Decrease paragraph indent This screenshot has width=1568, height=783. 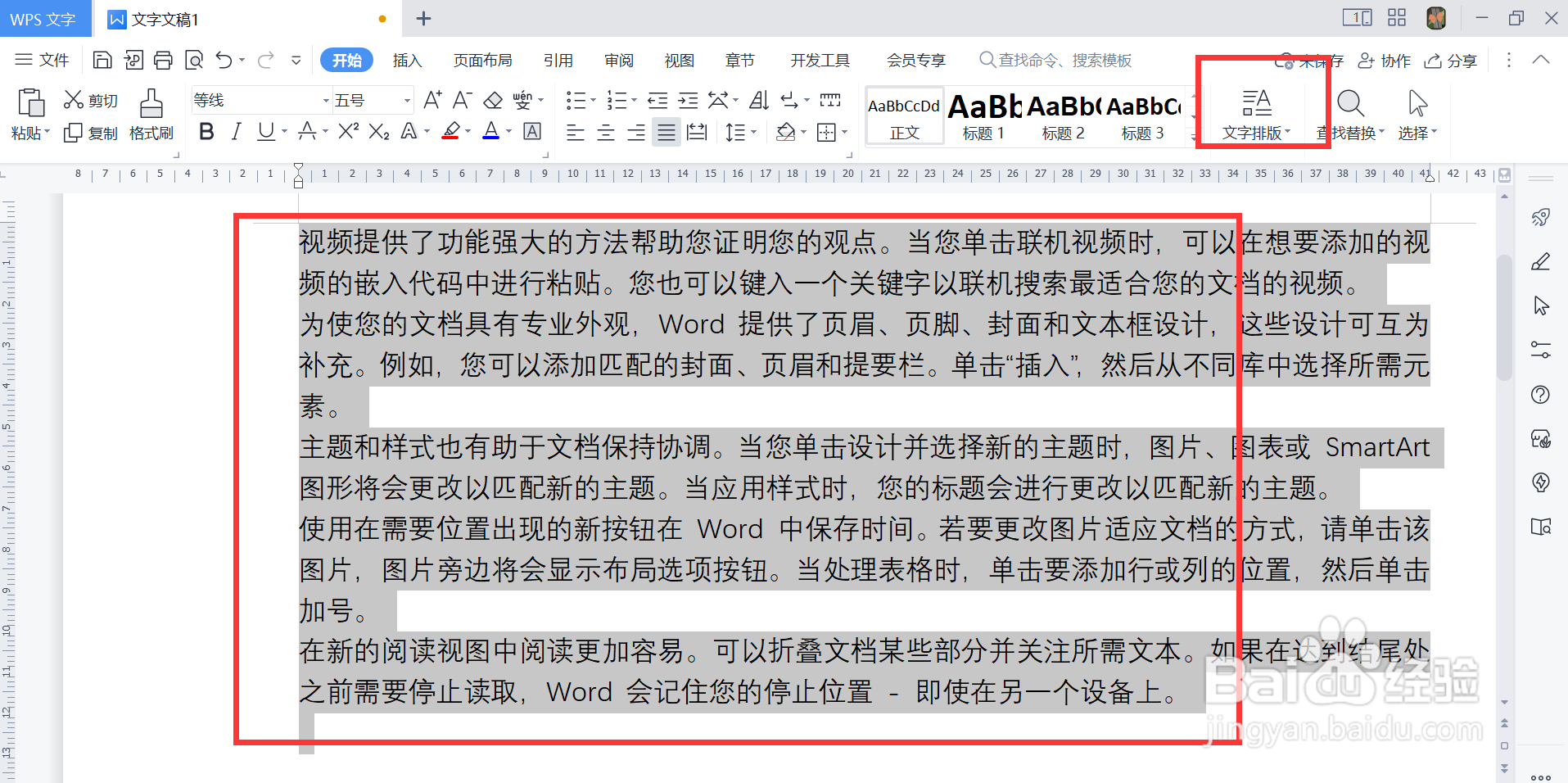click(657, 100)
